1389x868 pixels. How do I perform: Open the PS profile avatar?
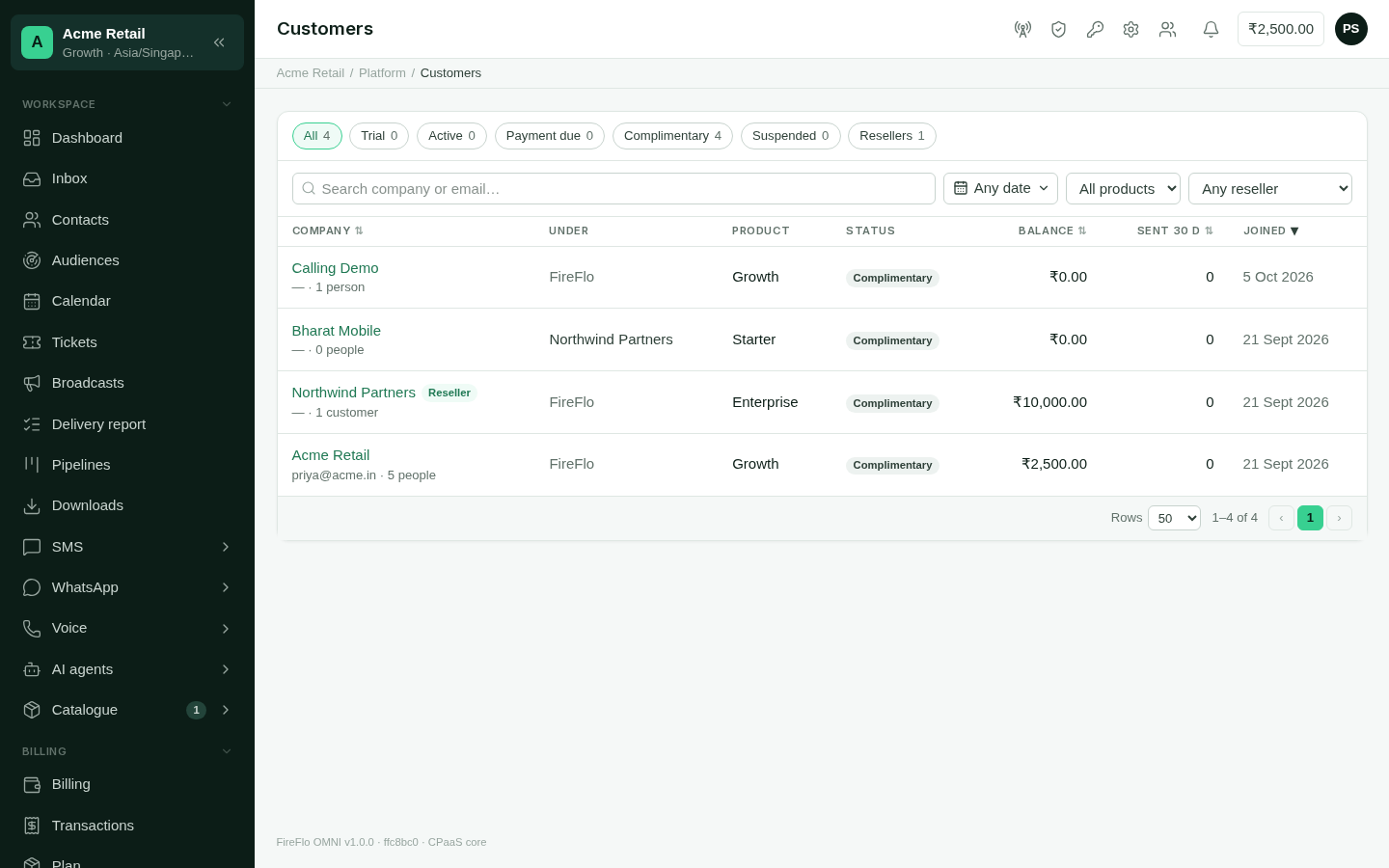pos(1350,29)
